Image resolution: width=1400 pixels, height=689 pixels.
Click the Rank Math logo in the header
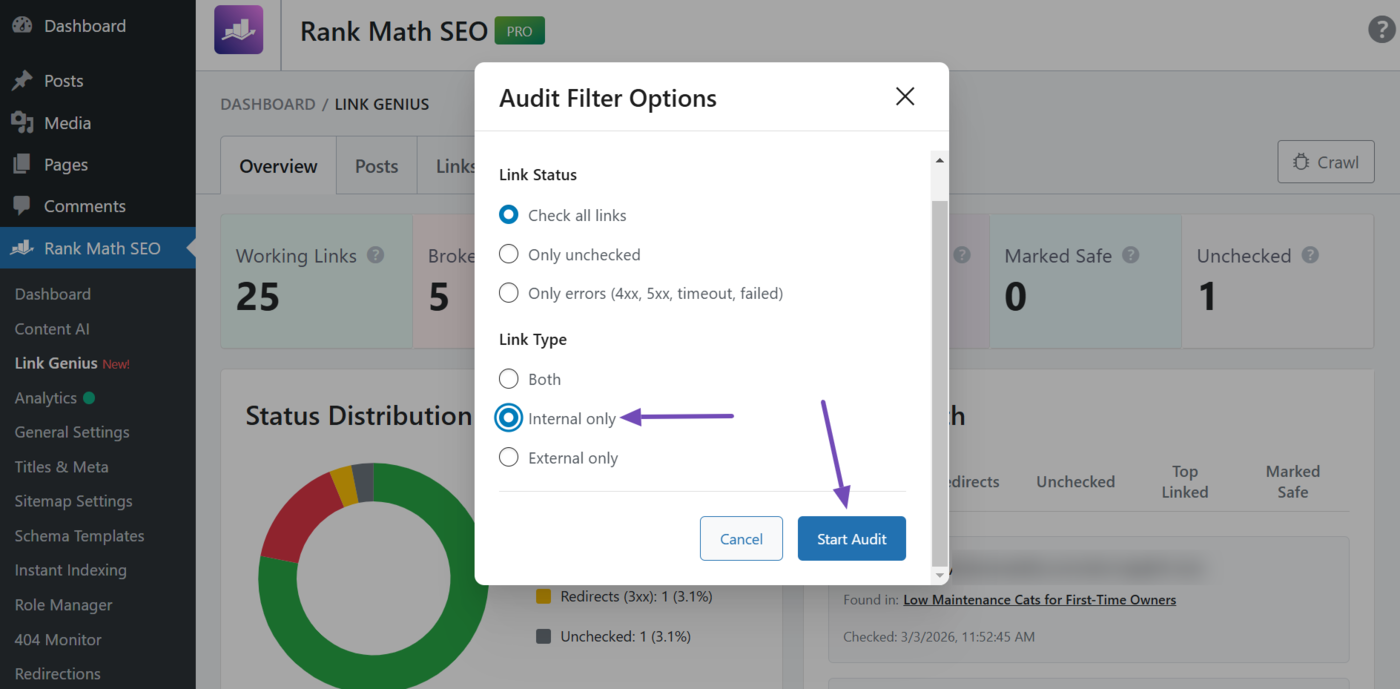point(238,30)
